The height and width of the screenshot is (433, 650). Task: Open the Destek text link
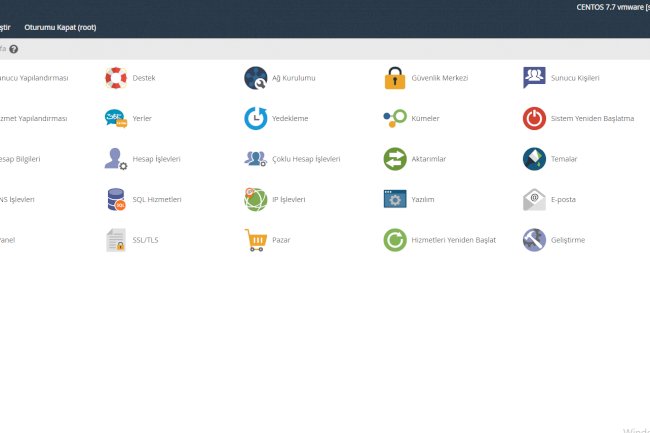(144, 78)
